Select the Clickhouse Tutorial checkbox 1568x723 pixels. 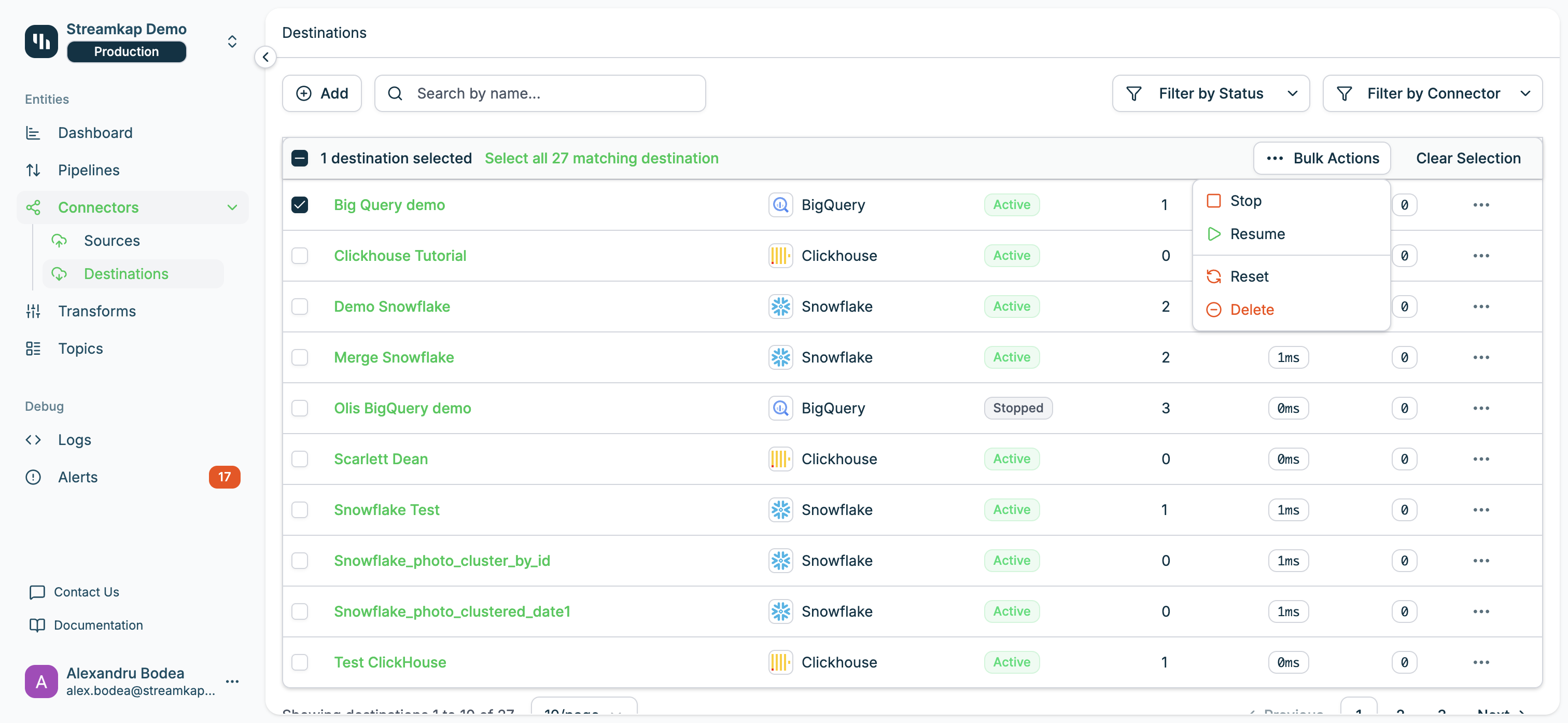coord(300,256)
